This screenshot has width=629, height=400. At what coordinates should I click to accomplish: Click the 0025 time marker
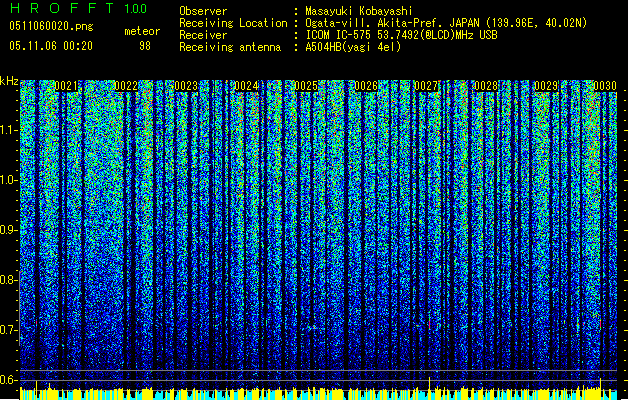point(306,86)
